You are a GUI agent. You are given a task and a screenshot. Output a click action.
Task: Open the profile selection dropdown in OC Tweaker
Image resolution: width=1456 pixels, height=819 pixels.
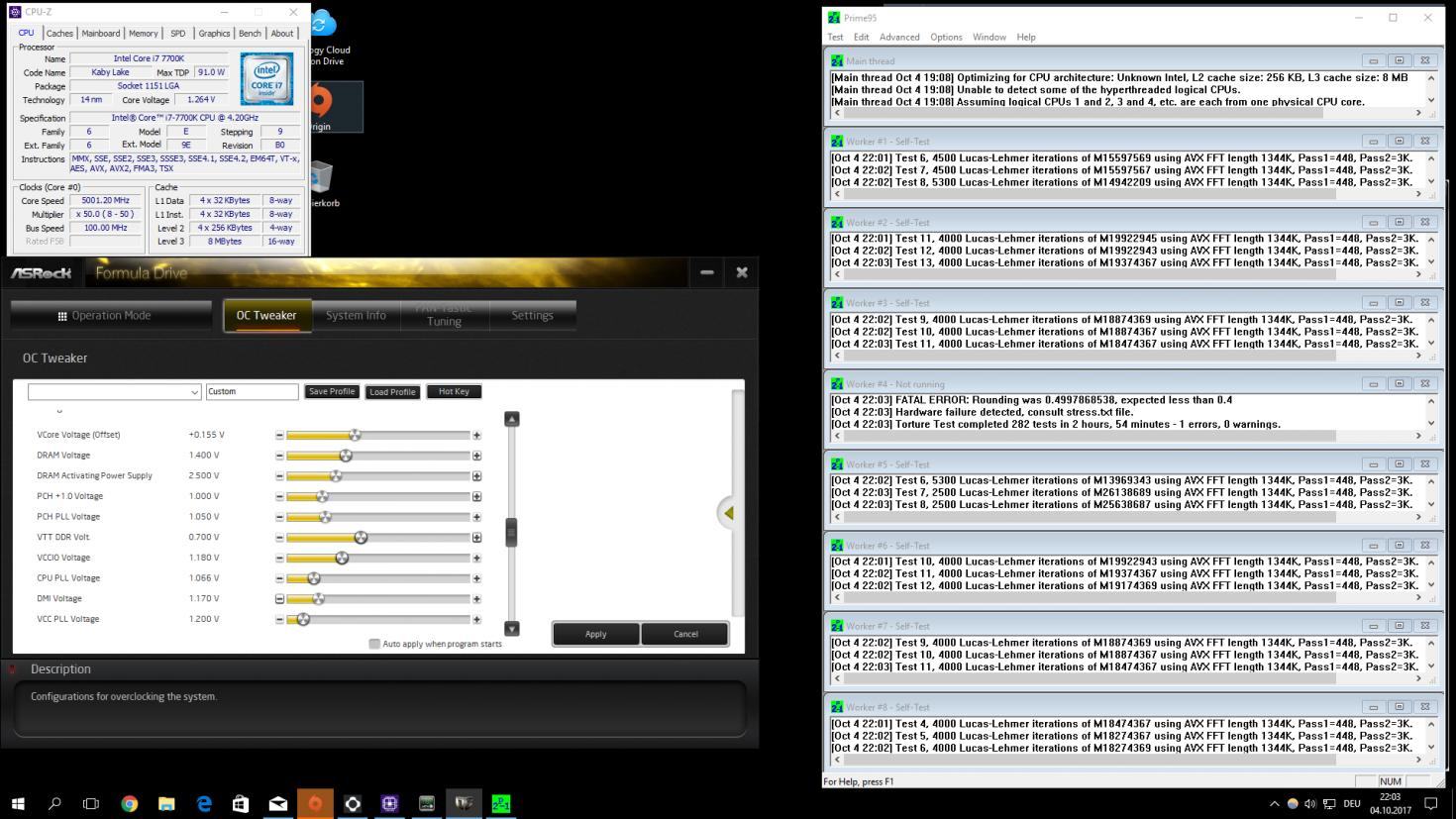point(114,392)
